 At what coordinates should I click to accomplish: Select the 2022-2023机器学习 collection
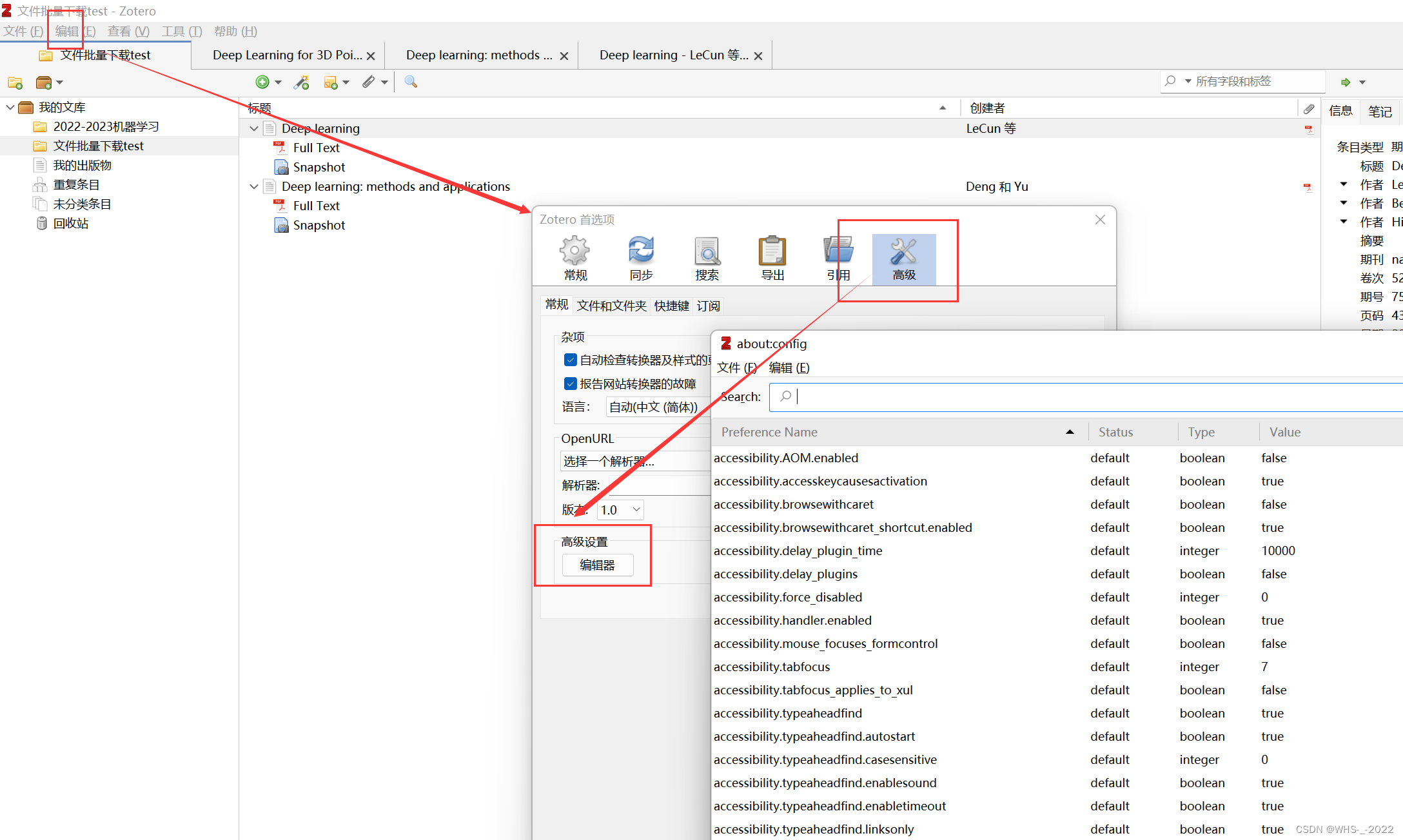106,126
